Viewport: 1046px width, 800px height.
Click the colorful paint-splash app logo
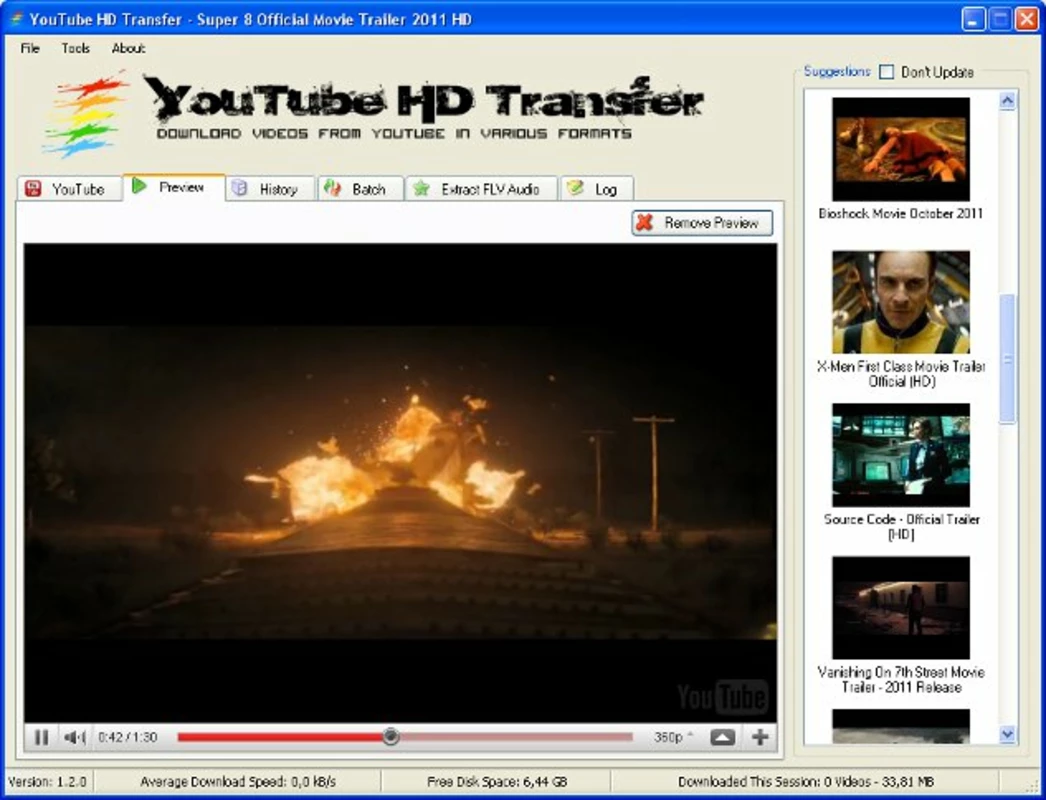[85, 114]
